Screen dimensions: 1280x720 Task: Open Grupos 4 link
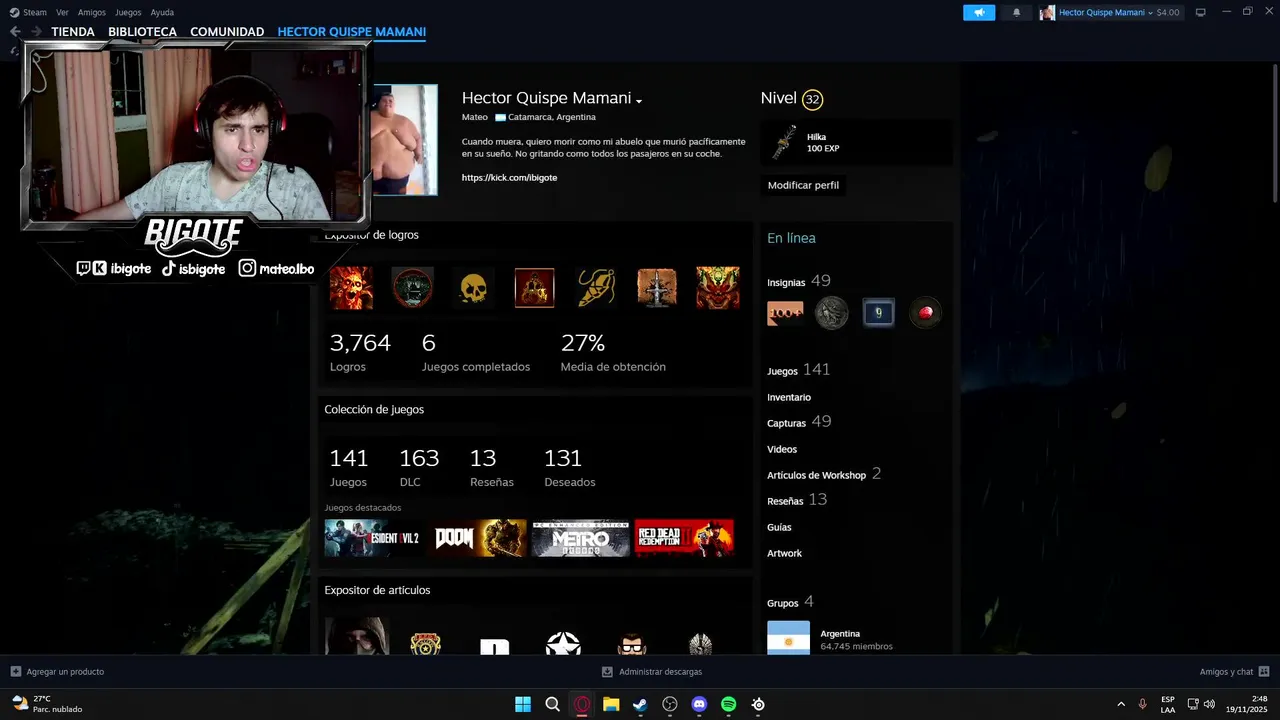click(790, 602)
